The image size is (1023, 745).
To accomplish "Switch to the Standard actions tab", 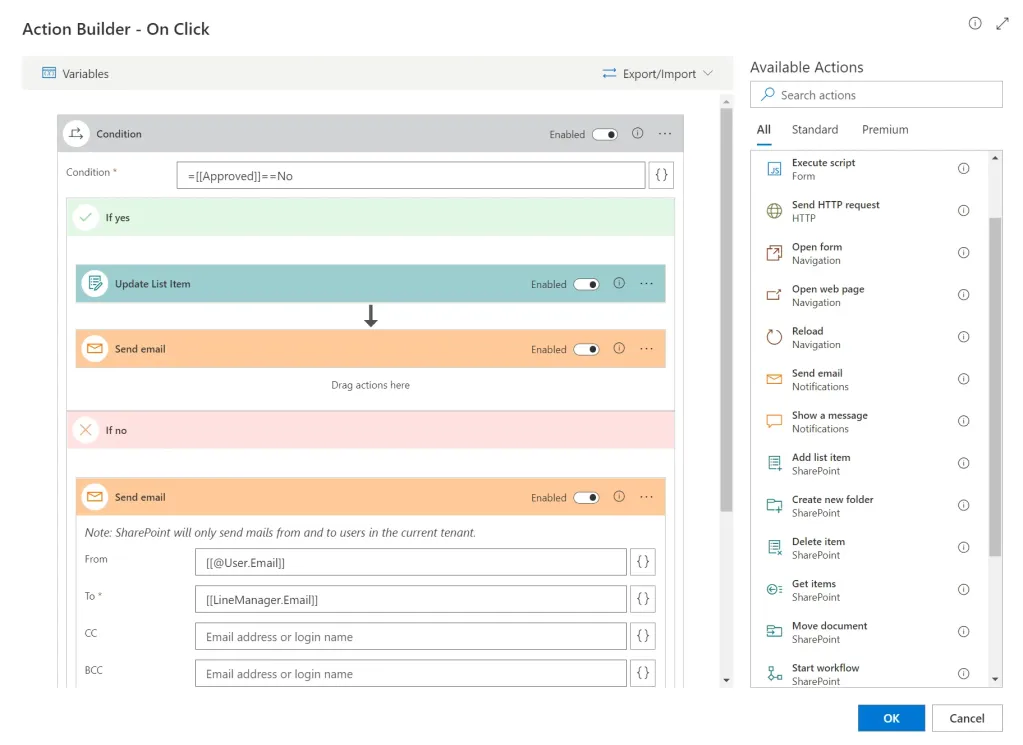I will (x=814, y=130).
